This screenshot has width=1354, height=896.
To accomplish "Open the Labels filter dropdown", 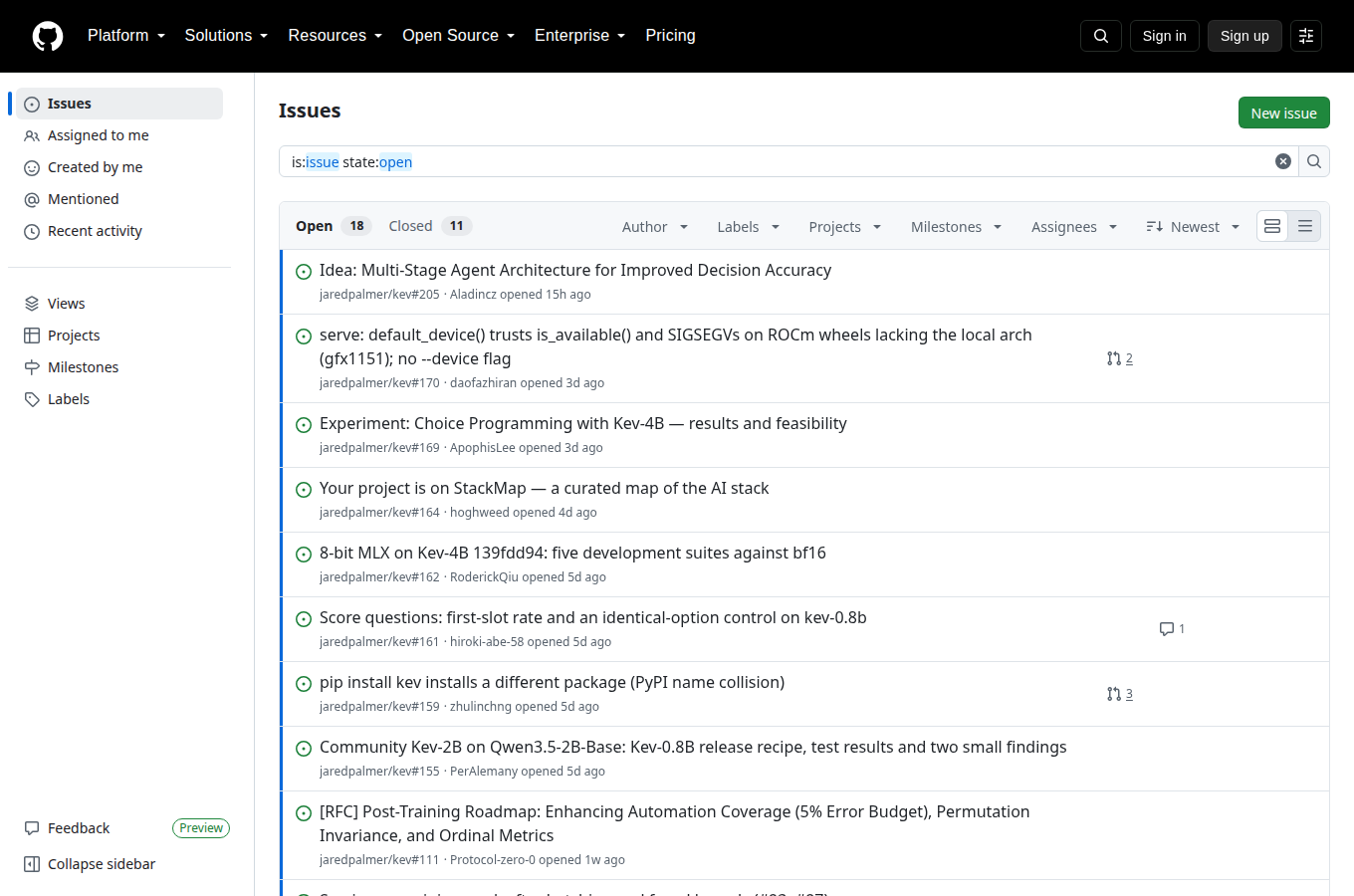I will click(749, 227).
